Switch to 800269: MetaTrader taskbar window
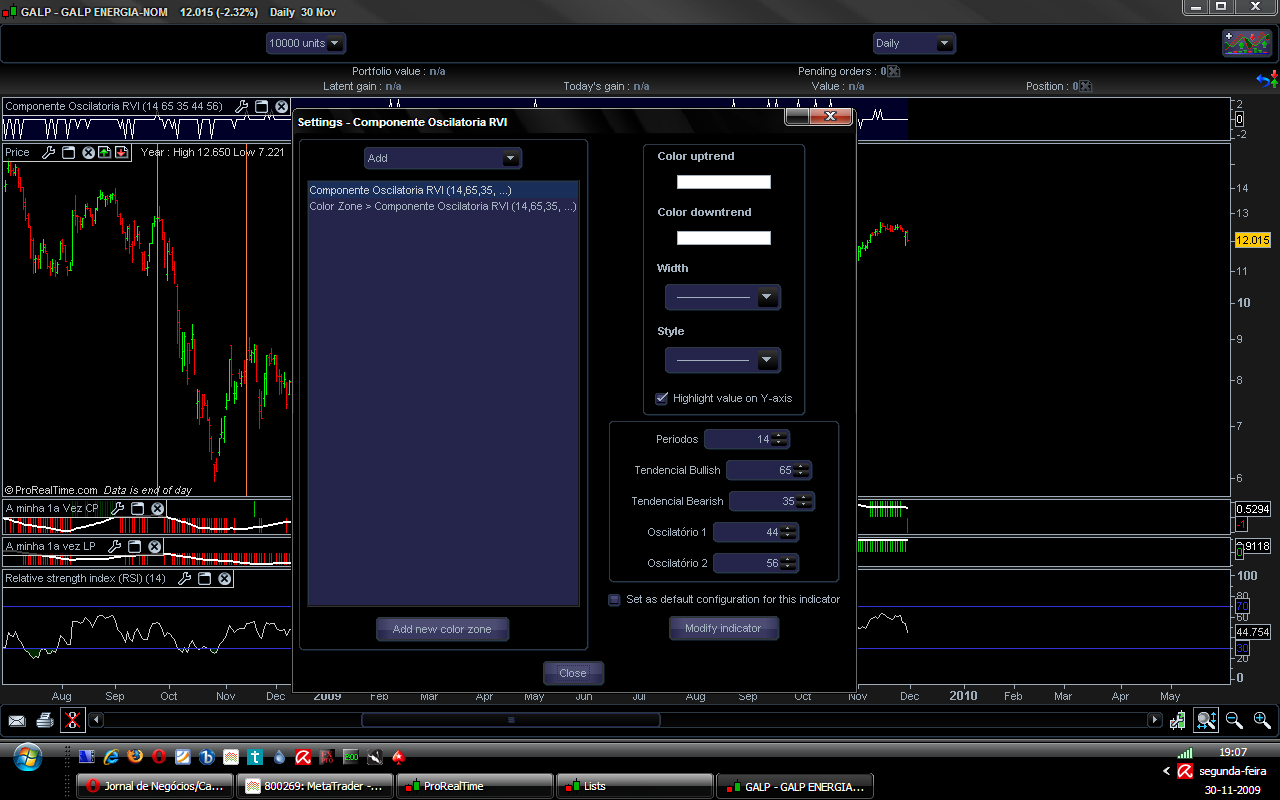1280x800 pixels. tap(315, 786)
